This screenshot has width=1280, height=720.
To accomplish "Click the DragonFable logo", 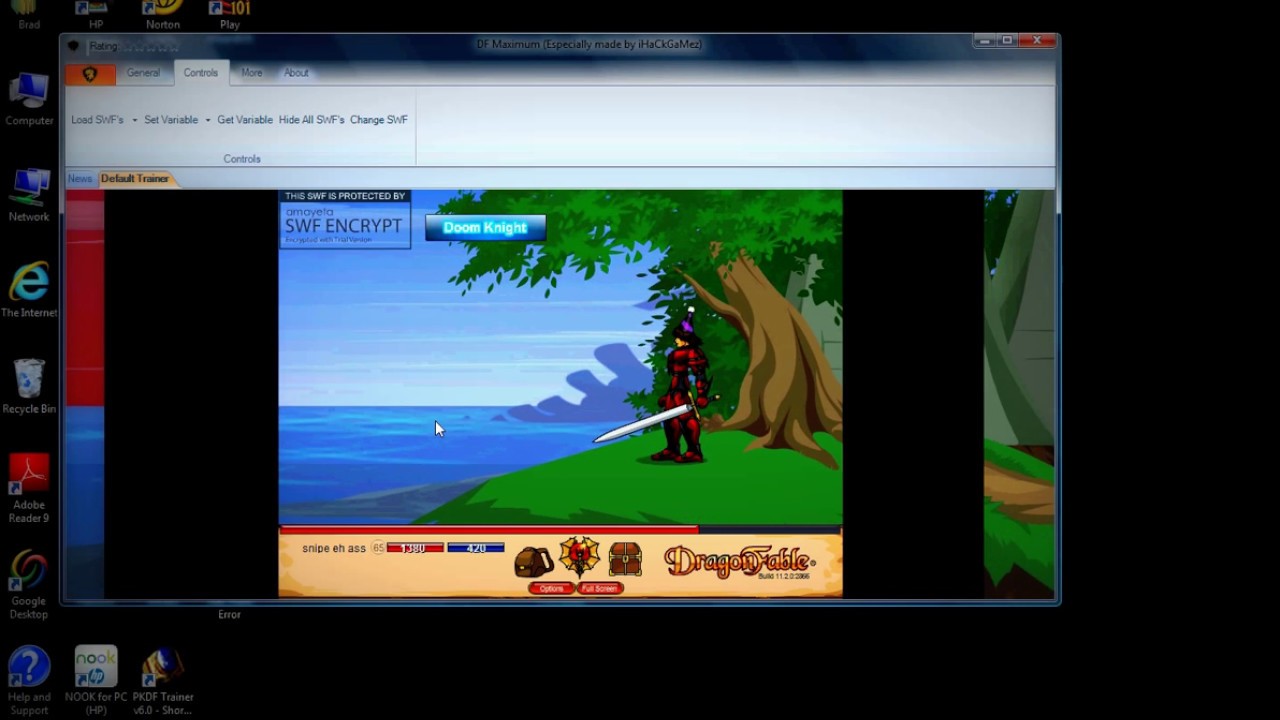I will [740, 561].
